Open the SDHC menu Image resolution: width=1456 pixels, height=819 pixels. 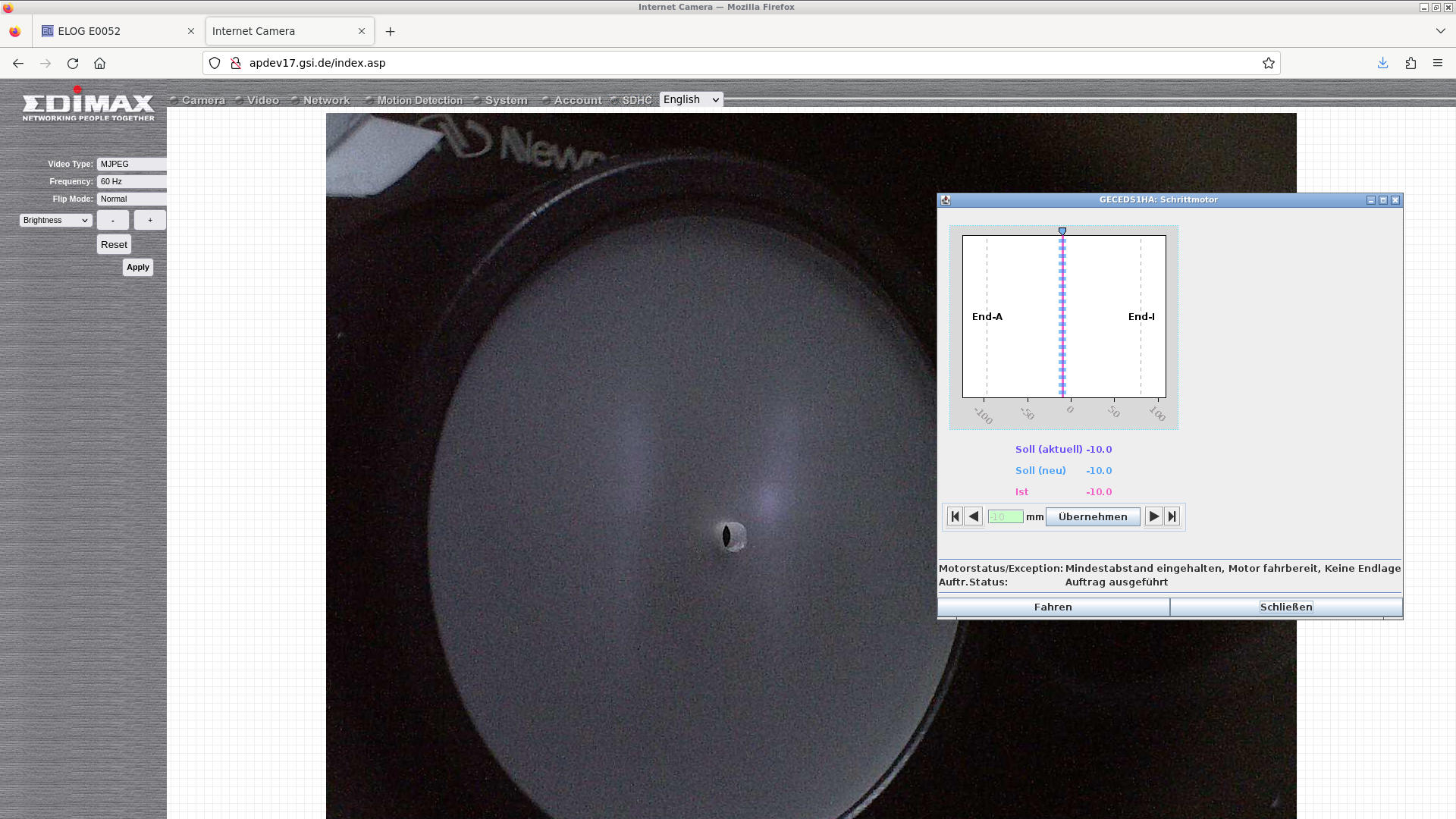637,100
